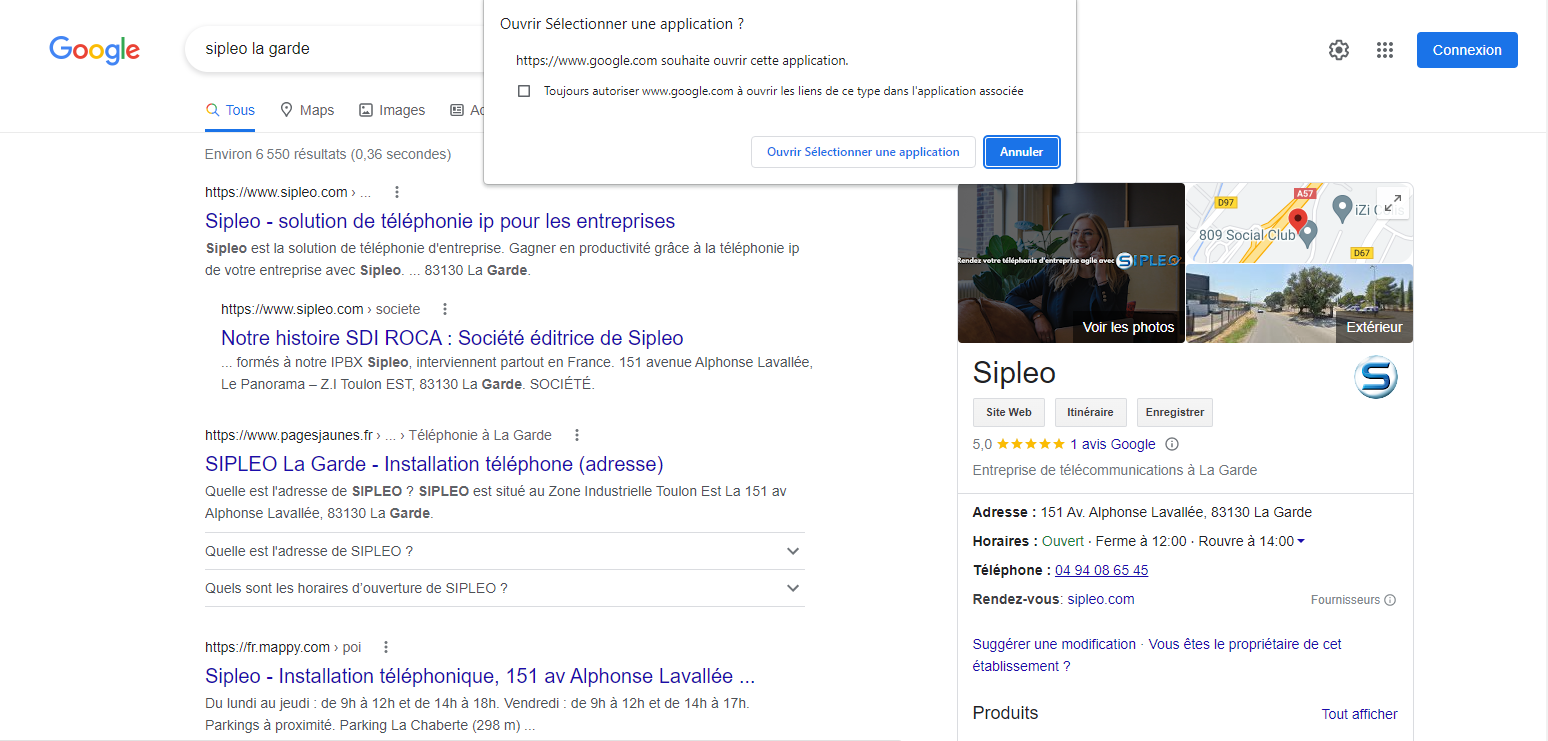Click https://www.sipleo.com URL of first result
1548x741 pixels.
276,192
